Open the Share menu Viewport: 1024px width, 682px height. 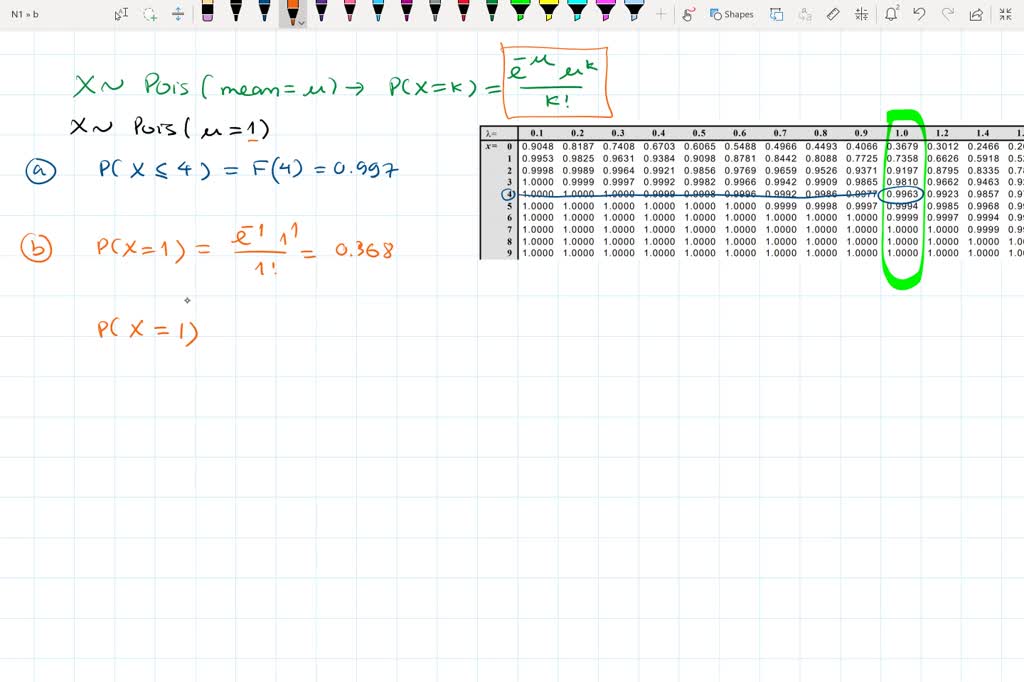pos(974,14)
